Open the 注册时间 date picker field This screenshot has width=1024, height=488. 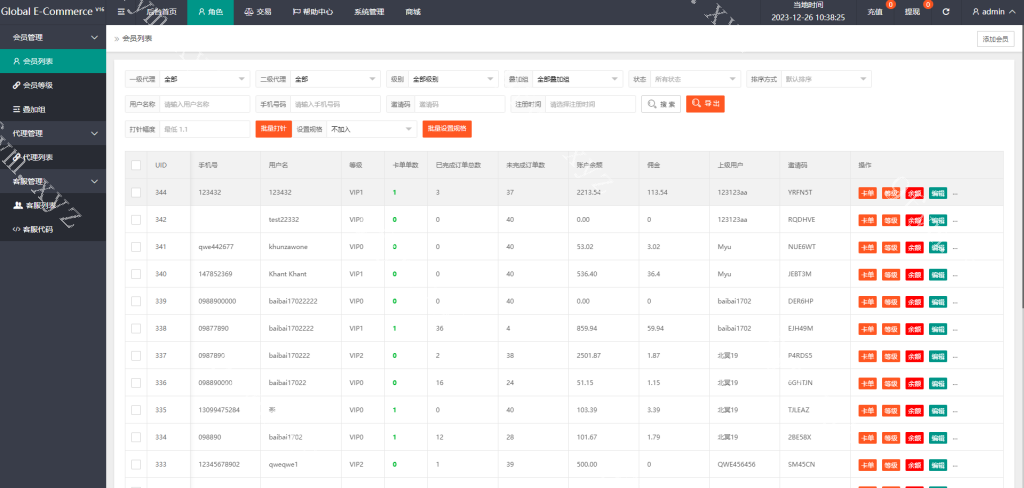[x=590, y=104]
